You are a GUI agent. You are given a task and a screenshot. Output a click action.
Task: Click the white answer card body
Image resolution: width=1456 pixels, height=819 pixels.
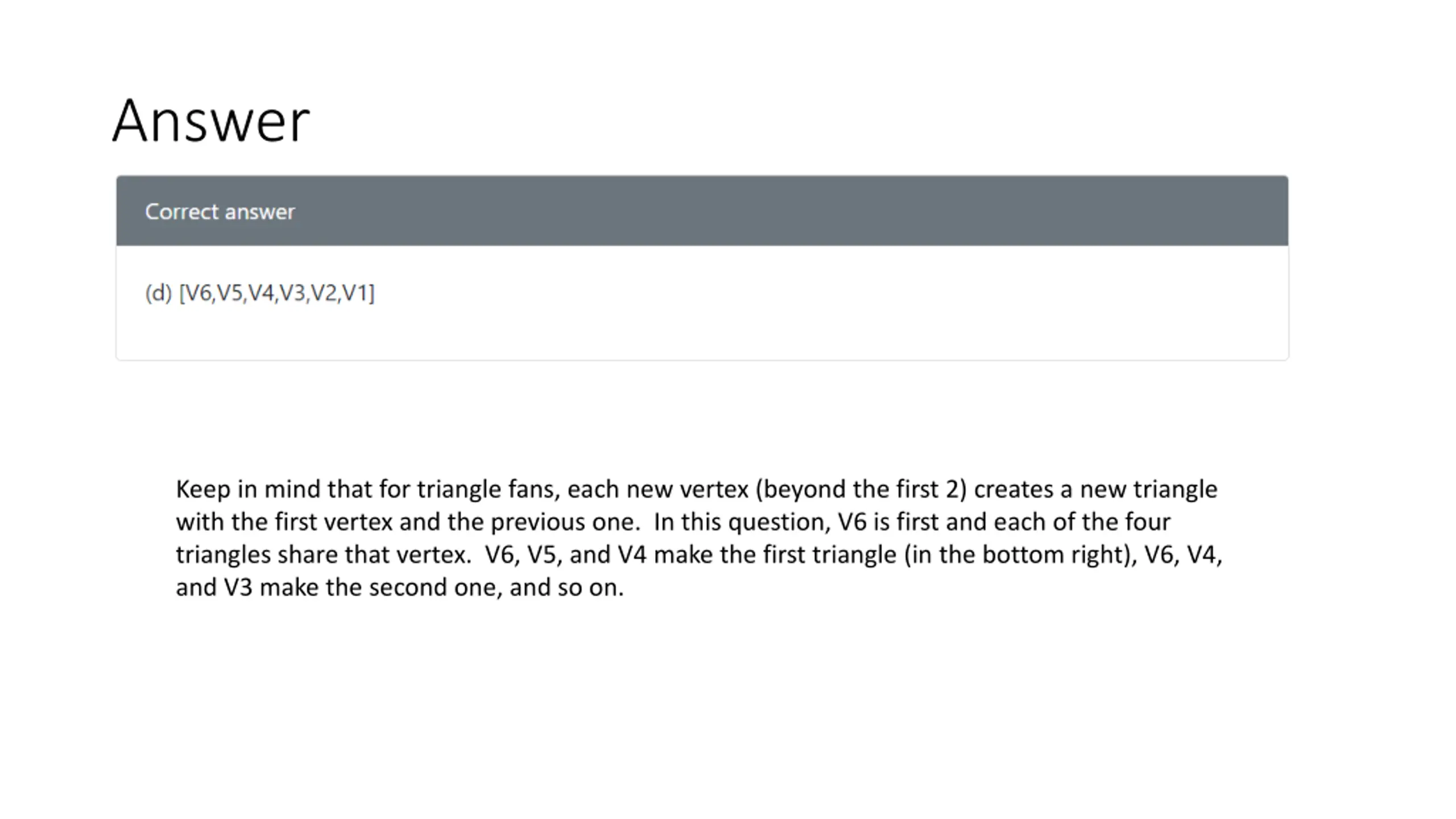[x=702, y=303]
